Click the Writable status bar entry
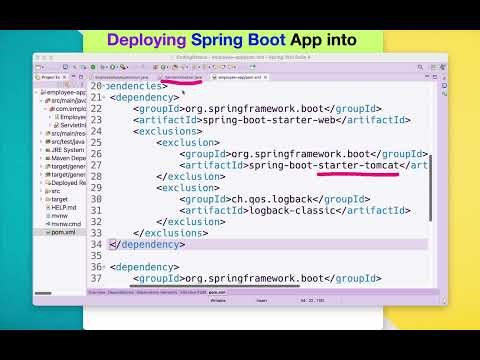Image resolution: width=480 pixels, height=360 pixels. [218, 300]
